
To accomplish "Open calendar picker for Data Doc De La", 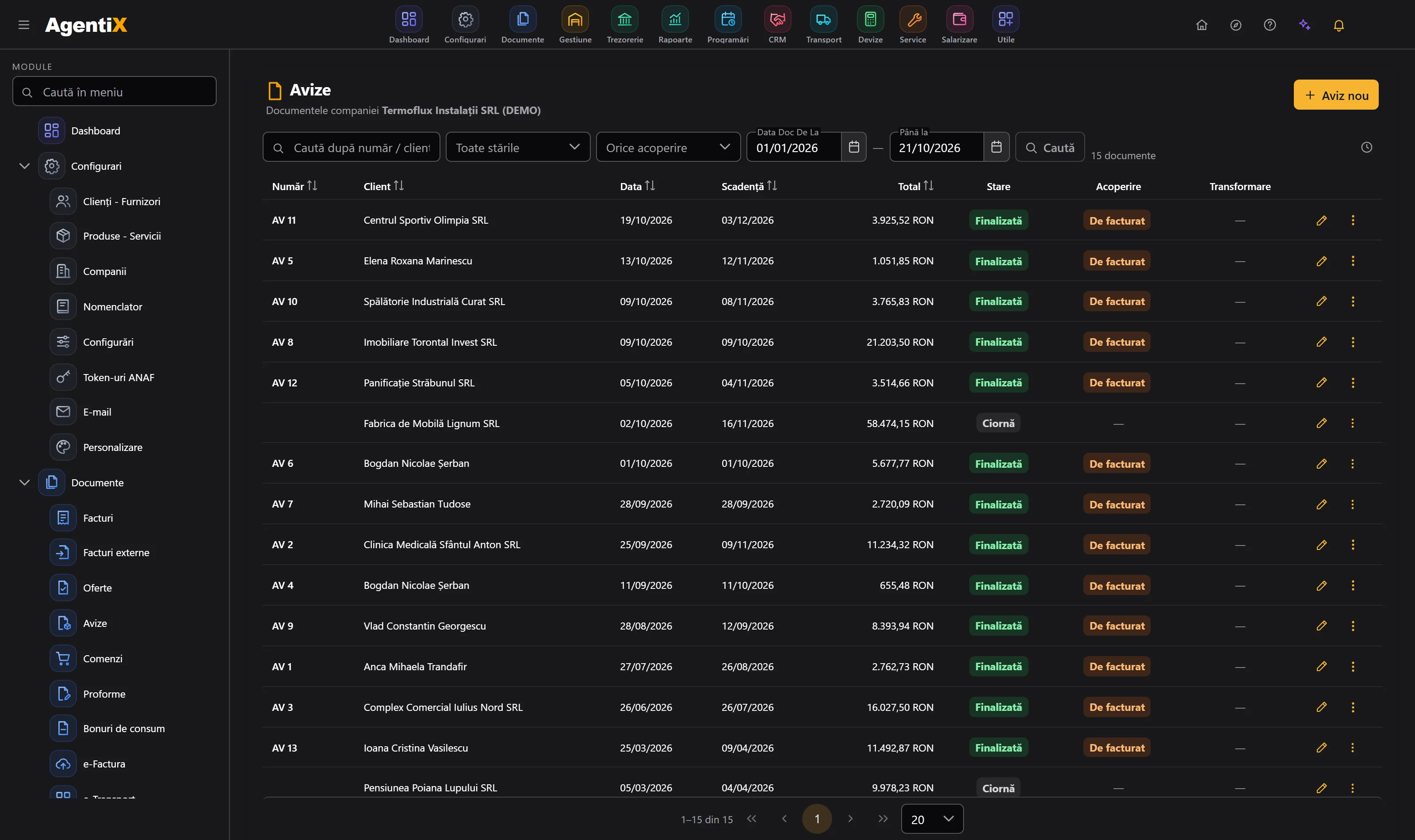I will tap(853, 147).
